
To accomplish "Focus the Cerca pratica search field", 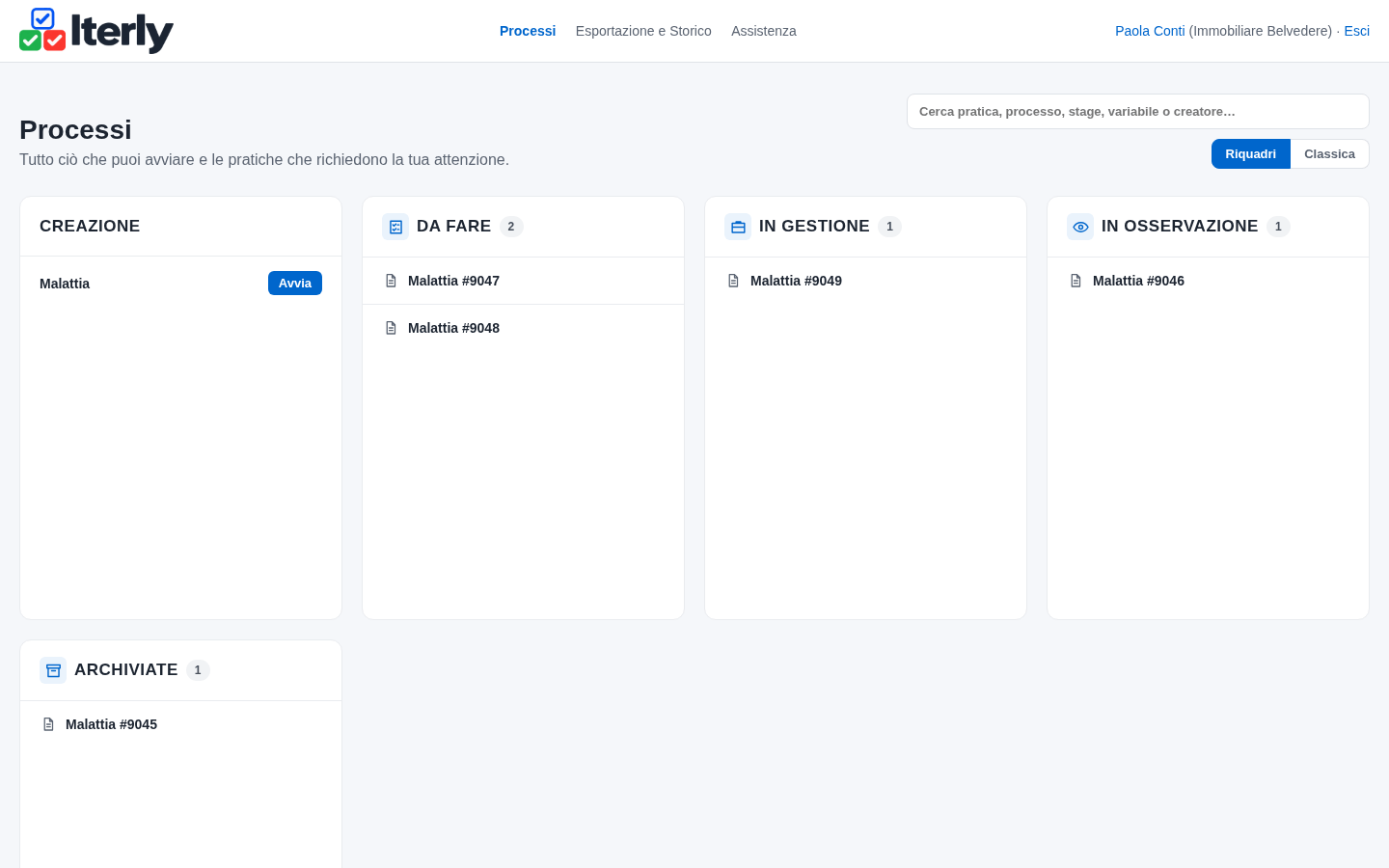I will 1138,112.
